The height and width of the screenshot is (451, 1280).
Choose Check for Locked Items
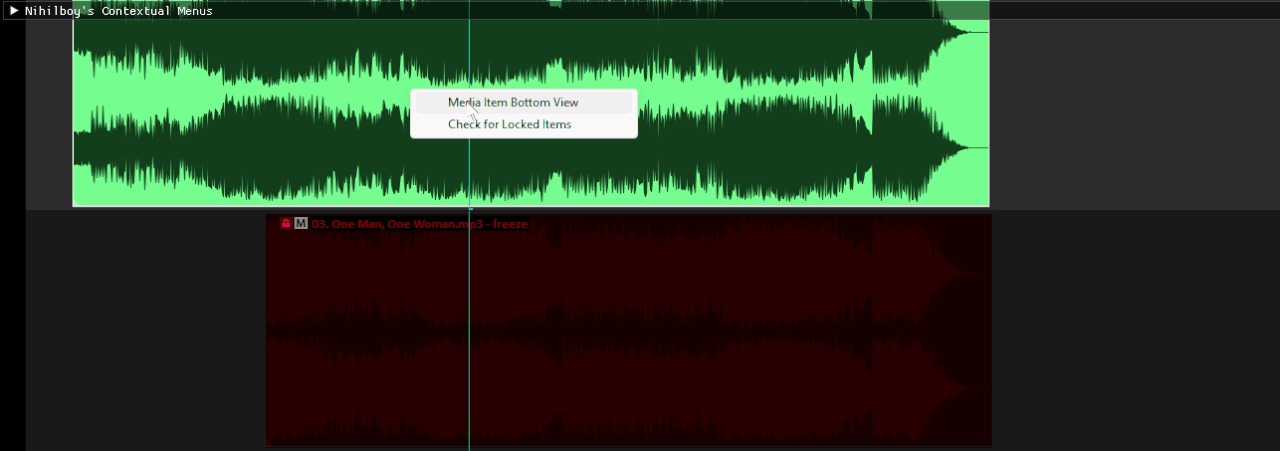[x=523, y=124]
